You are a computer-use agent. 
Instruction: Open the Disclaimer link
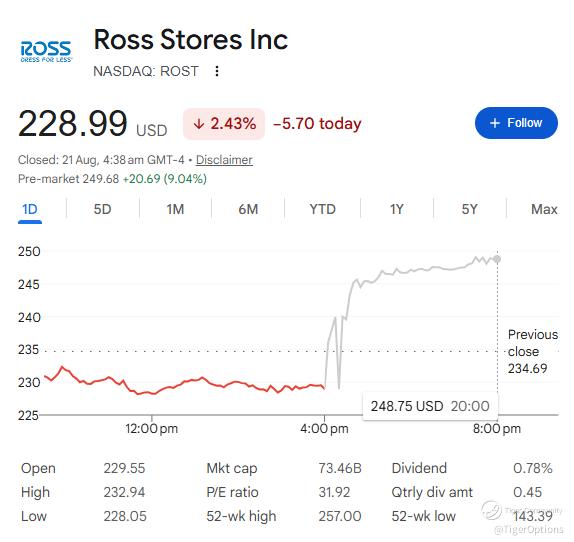click(224, 160)
